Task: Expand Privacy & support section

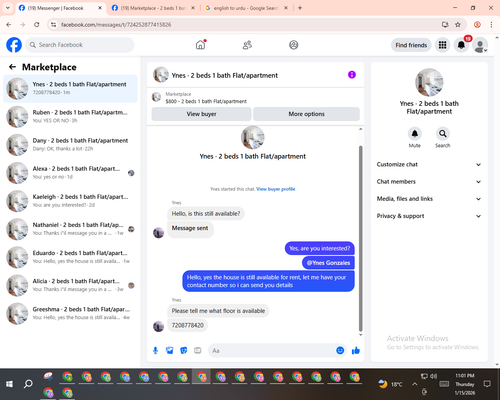Action: coord(429,216)
